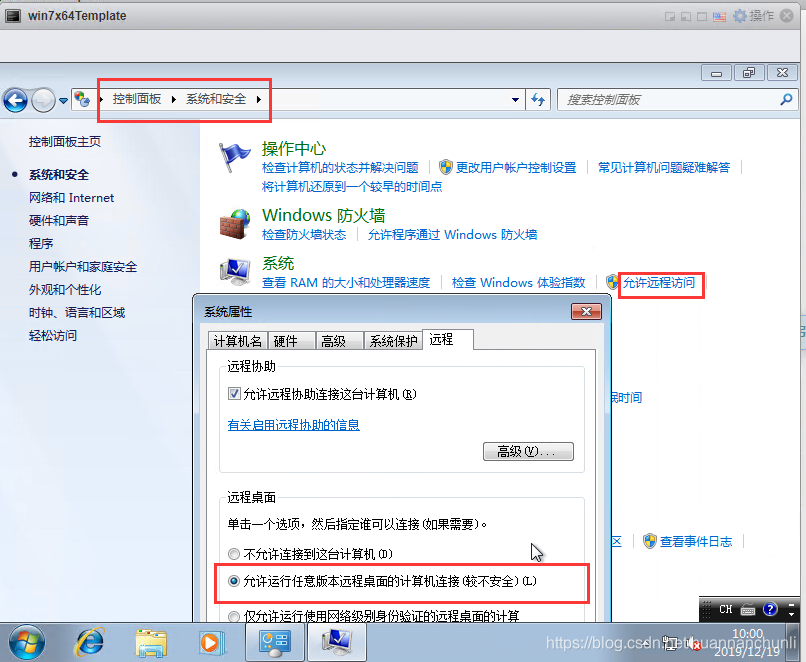Select 系统和安全 in the address breadcrumb
Viewport: 806px width, 662px height.
[216, 99]
